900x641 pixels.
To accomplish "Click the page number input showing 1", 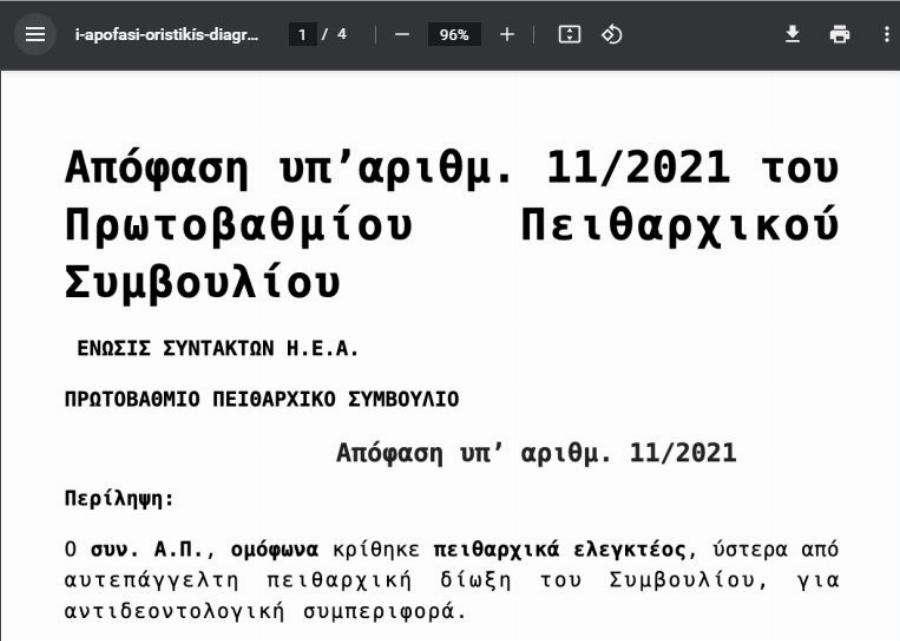I will click(x=302, y=33).
